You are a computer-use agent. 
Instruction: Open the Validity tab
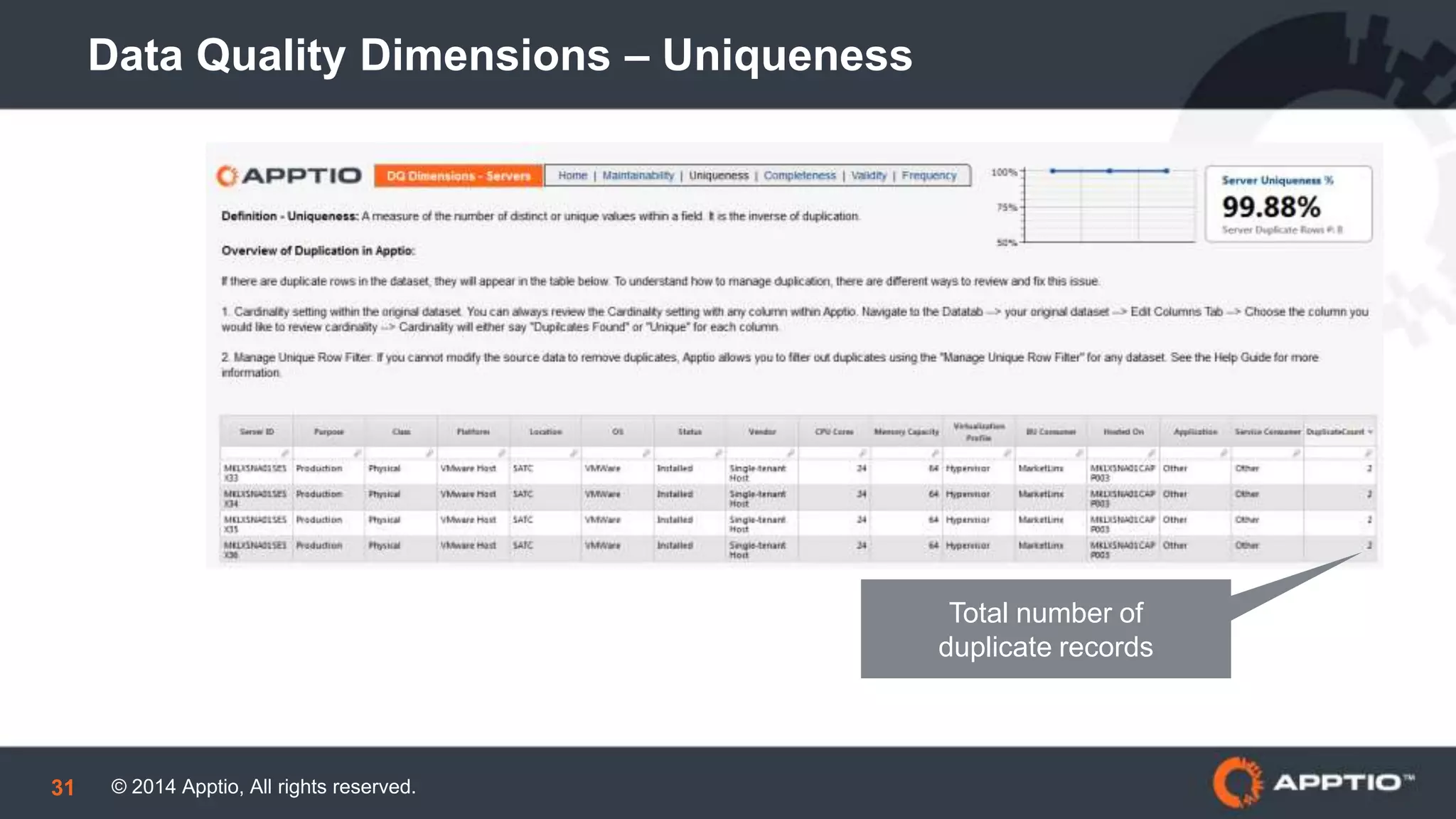pyautogui.click(x=869, y=176)
